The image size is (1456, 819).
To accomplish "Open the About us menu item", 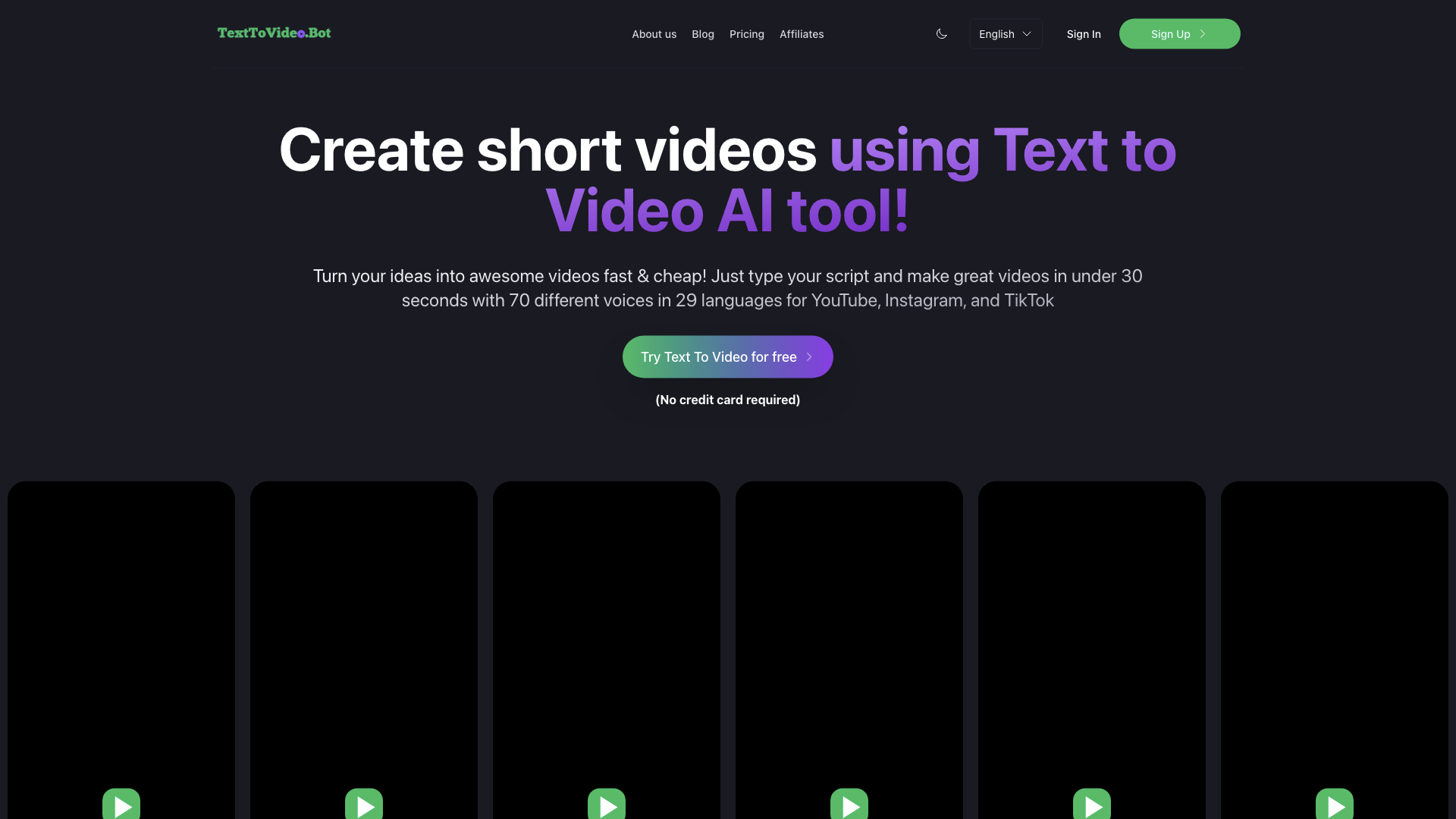I will pyautogui.click(x=654, y=33).
